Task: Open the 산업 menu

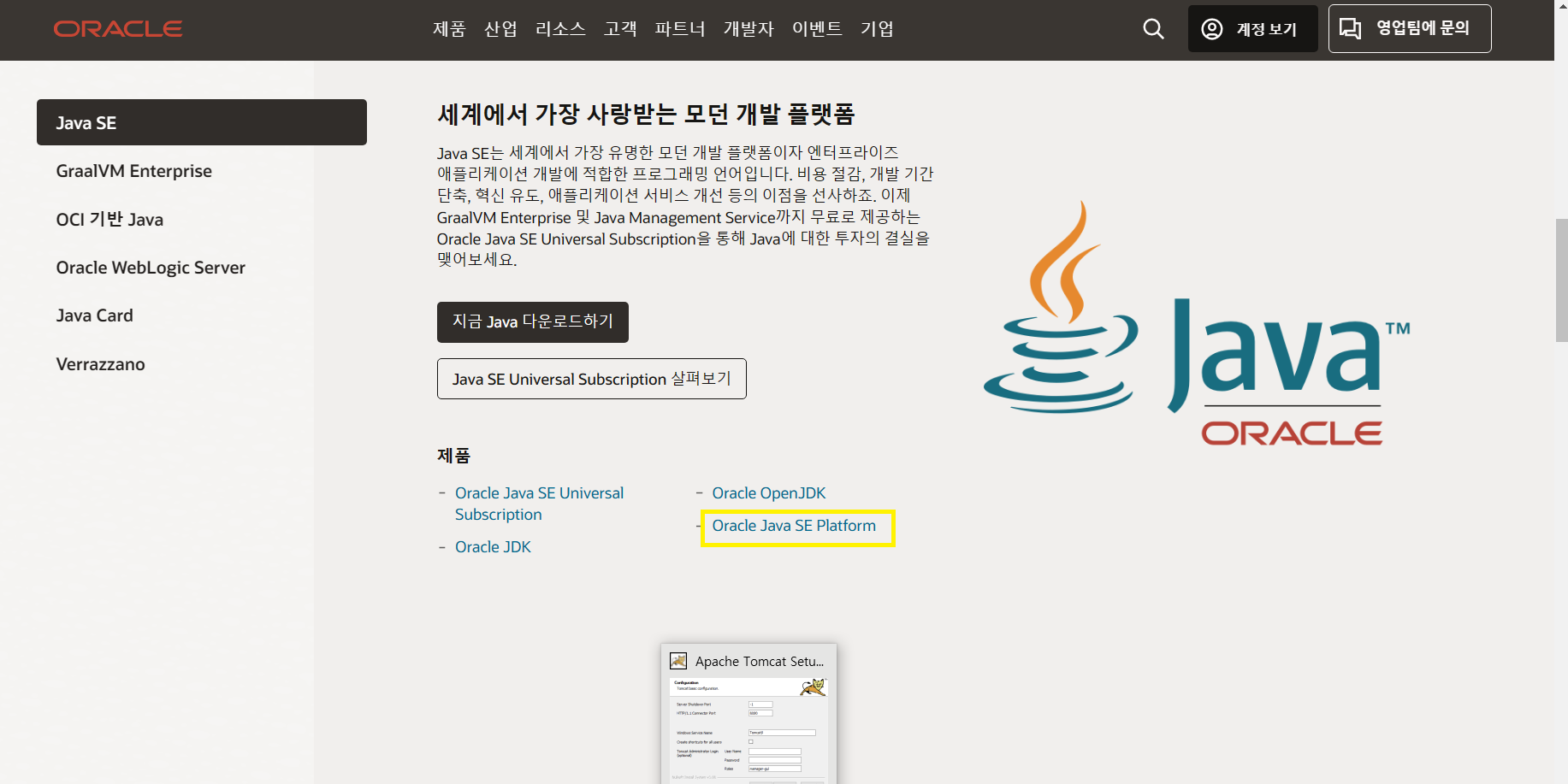Action: click(x=500, y=29)
